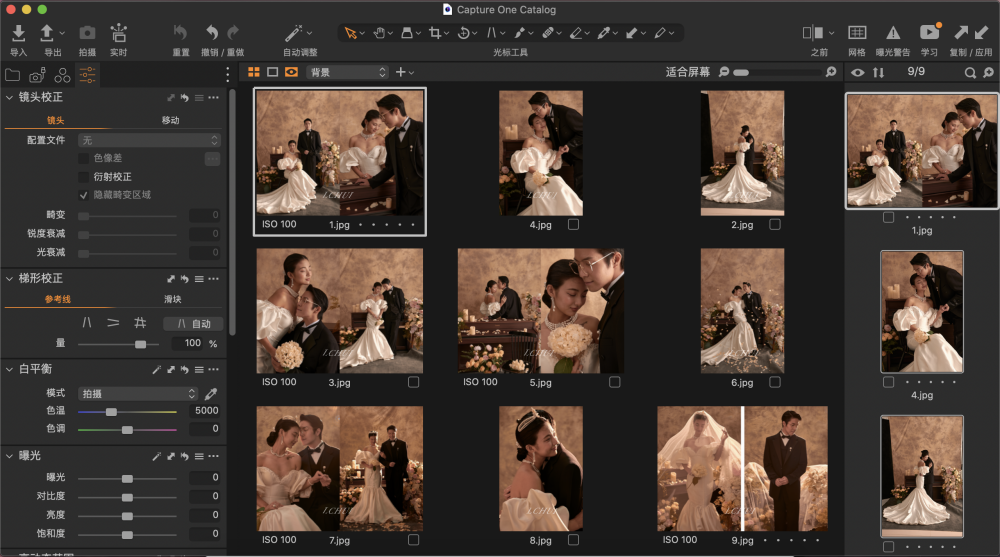Toggle the 曝光警告 exposure warning icon
This screenshot has height=557, width=1000.
tap(893, 33)
